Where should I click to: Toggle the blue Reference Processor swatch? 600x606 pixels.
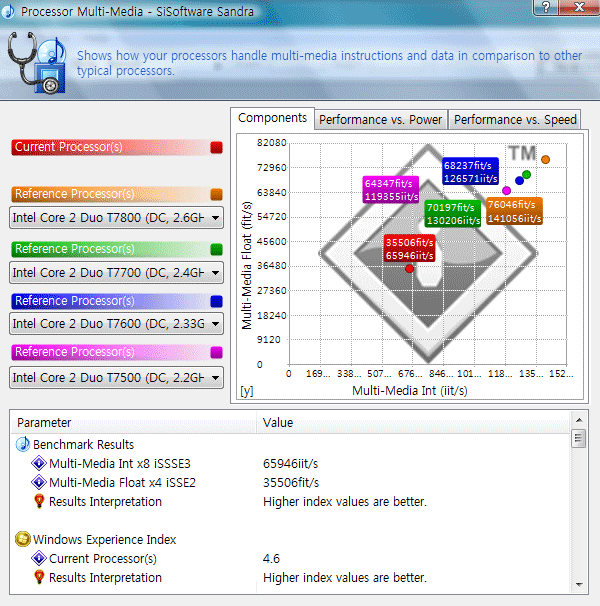click(216, 301)
